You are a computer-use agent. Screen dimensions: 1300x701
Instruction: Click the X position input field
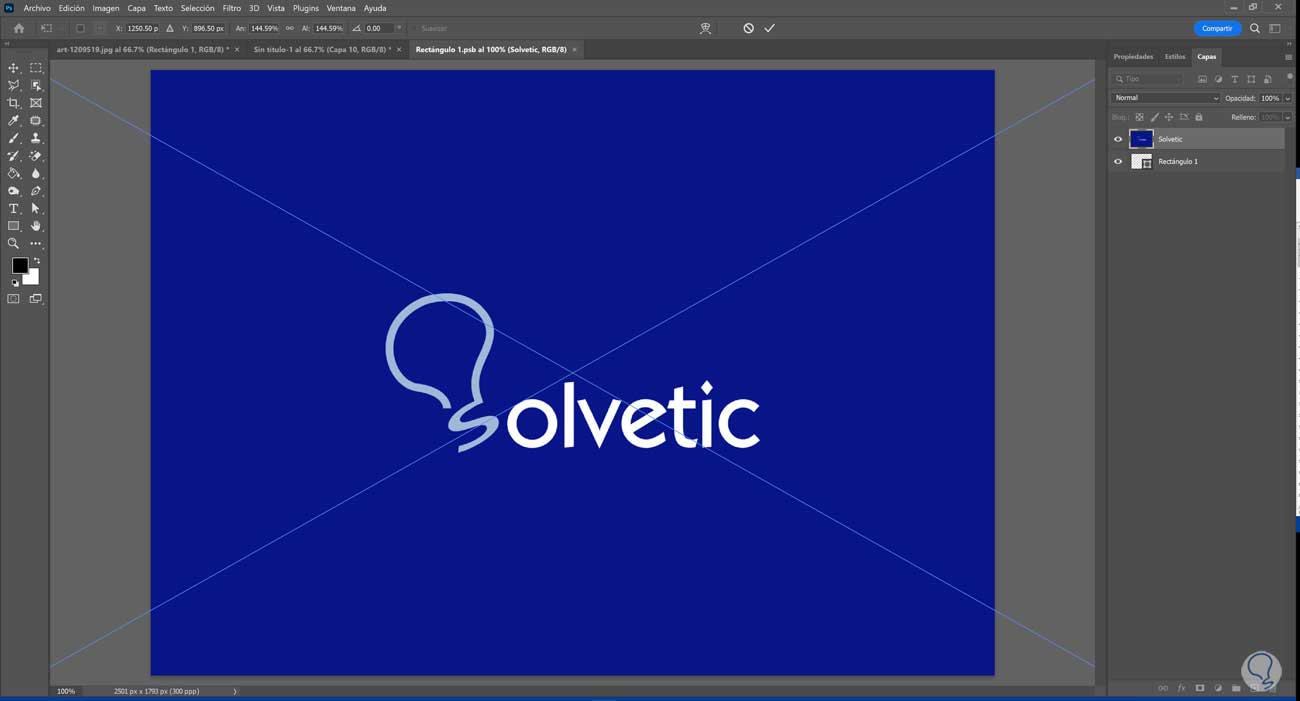point(142,28)
